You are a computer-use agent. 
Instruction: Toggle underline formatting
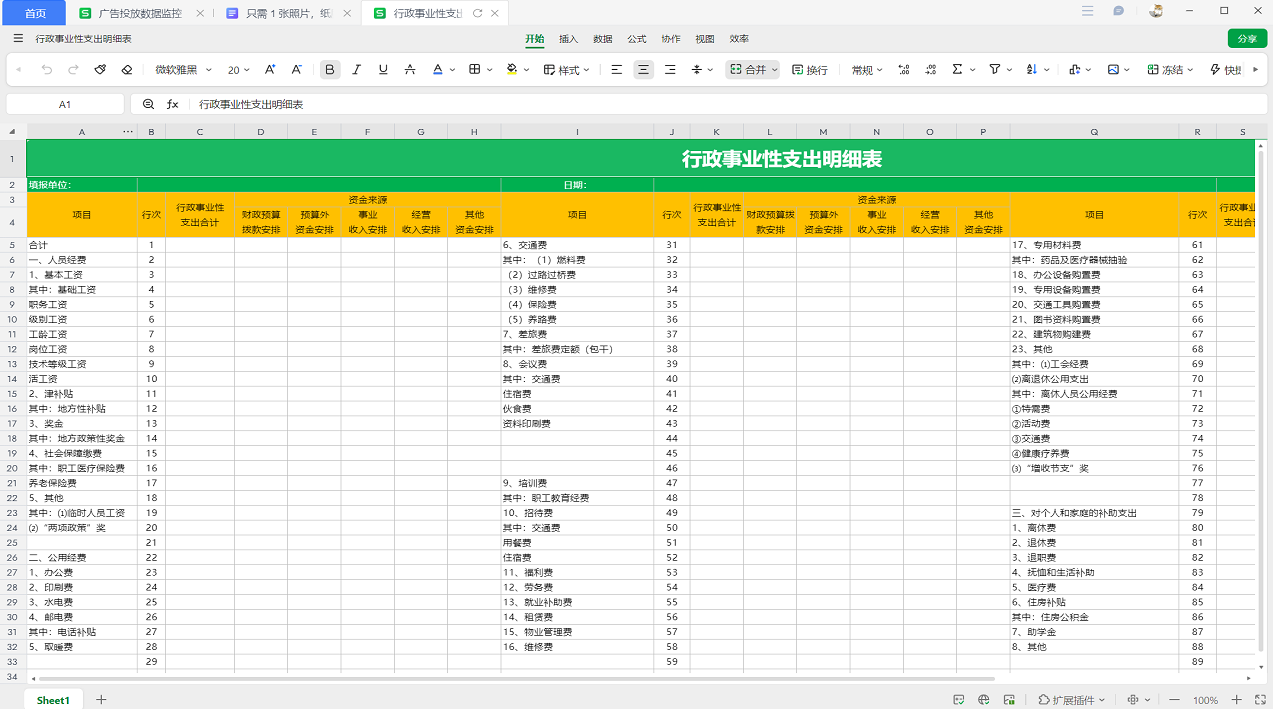[x=383, y=70]
